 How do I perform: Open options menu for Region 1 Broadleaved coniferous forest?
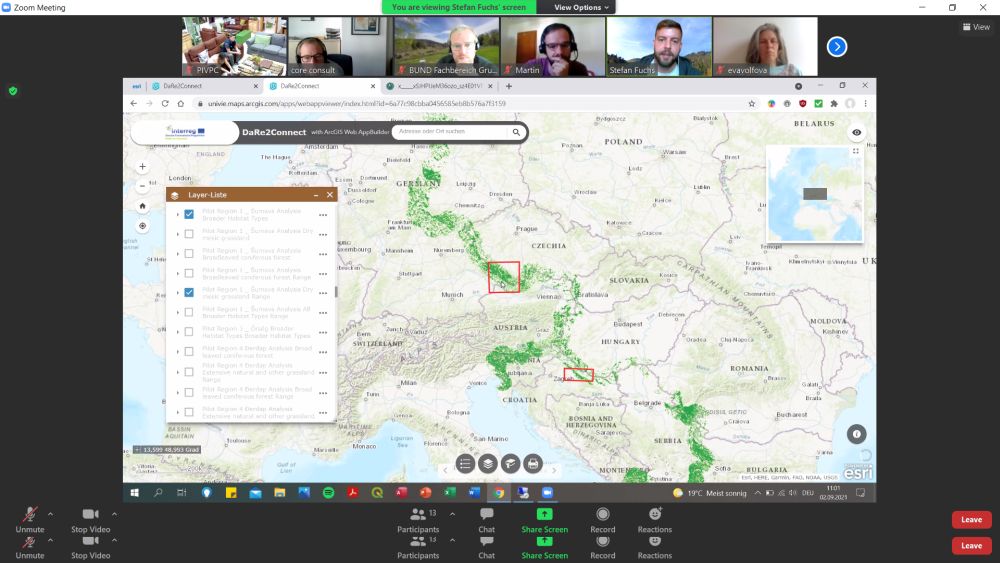point(323,254)
